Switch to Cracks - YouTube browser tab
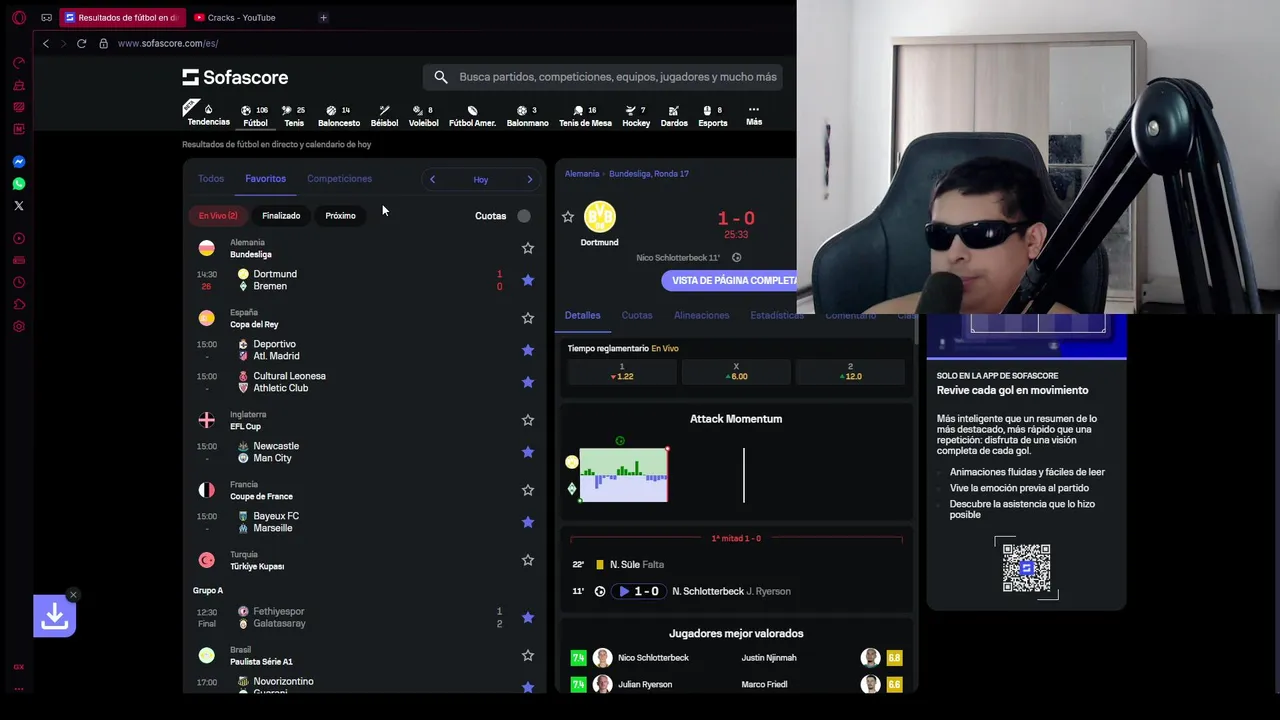Image resolution: width=1280 pixels, height=720 pixels. coord(240,17)
